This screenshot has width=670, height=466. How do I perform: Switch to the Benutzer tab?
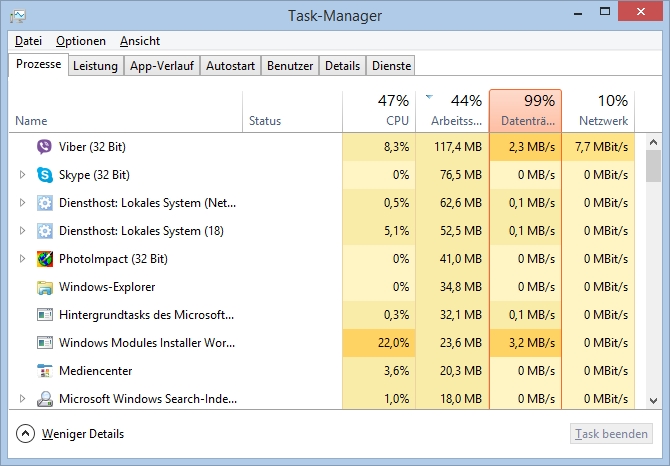pos(290,66)
